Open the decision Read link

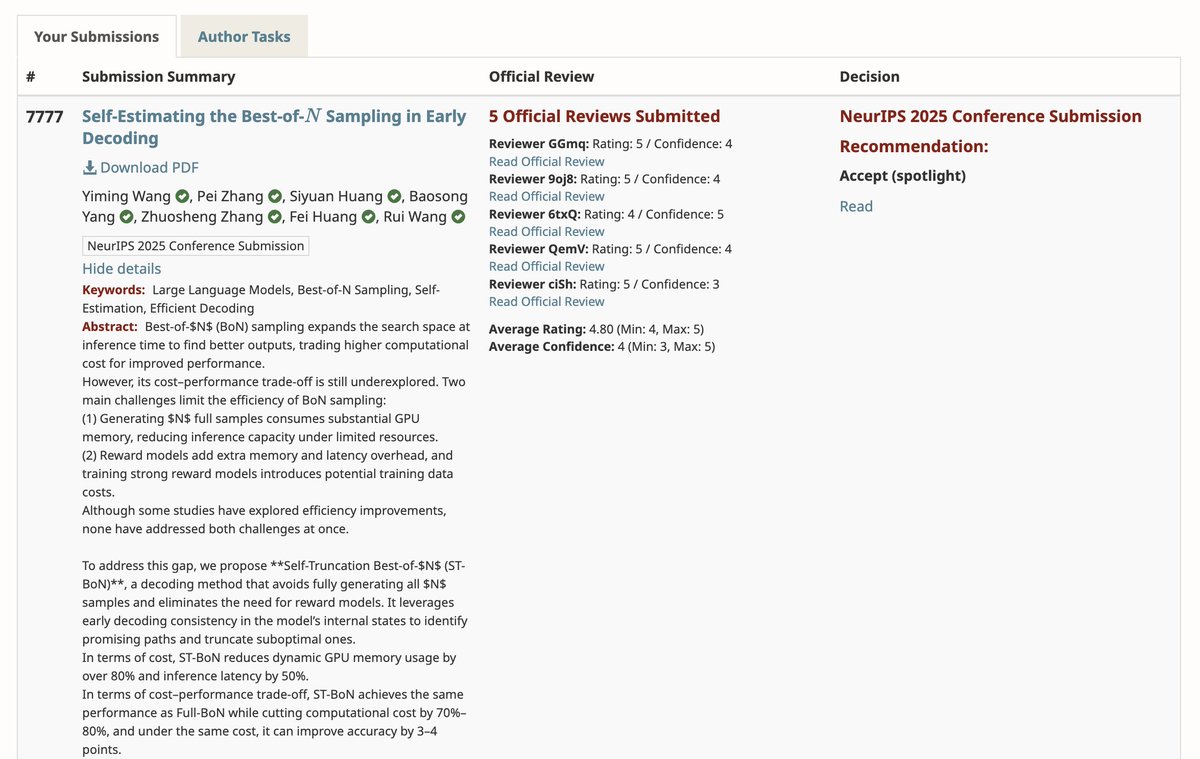click(x=856, y=206)
